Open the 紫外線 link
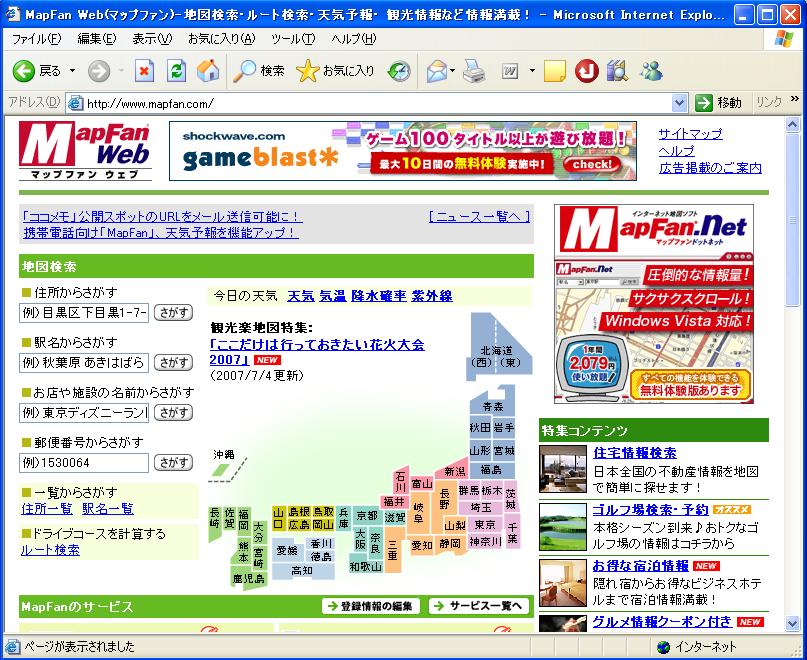The width and height of the screenshot is (807, 660). point(432,296)
